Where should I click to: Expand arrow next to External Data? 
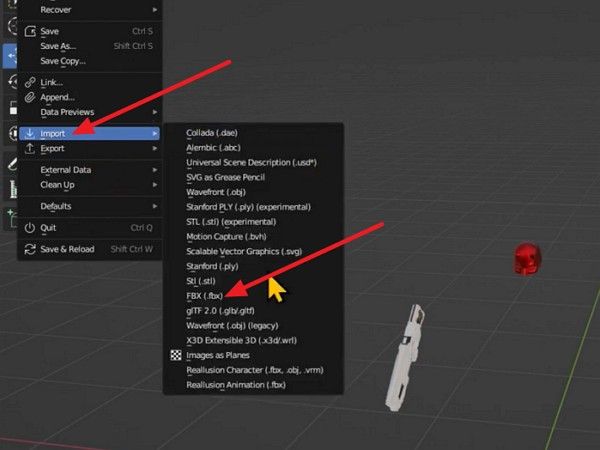click(x=155, y=170)
